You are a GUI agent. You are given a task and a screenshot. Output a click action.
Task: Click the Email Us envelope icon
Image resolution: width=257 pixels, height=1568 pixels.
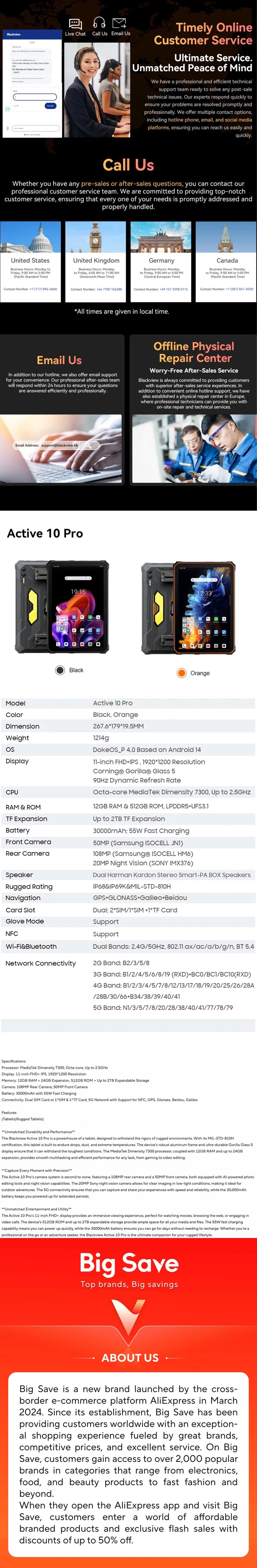[120, 23]
